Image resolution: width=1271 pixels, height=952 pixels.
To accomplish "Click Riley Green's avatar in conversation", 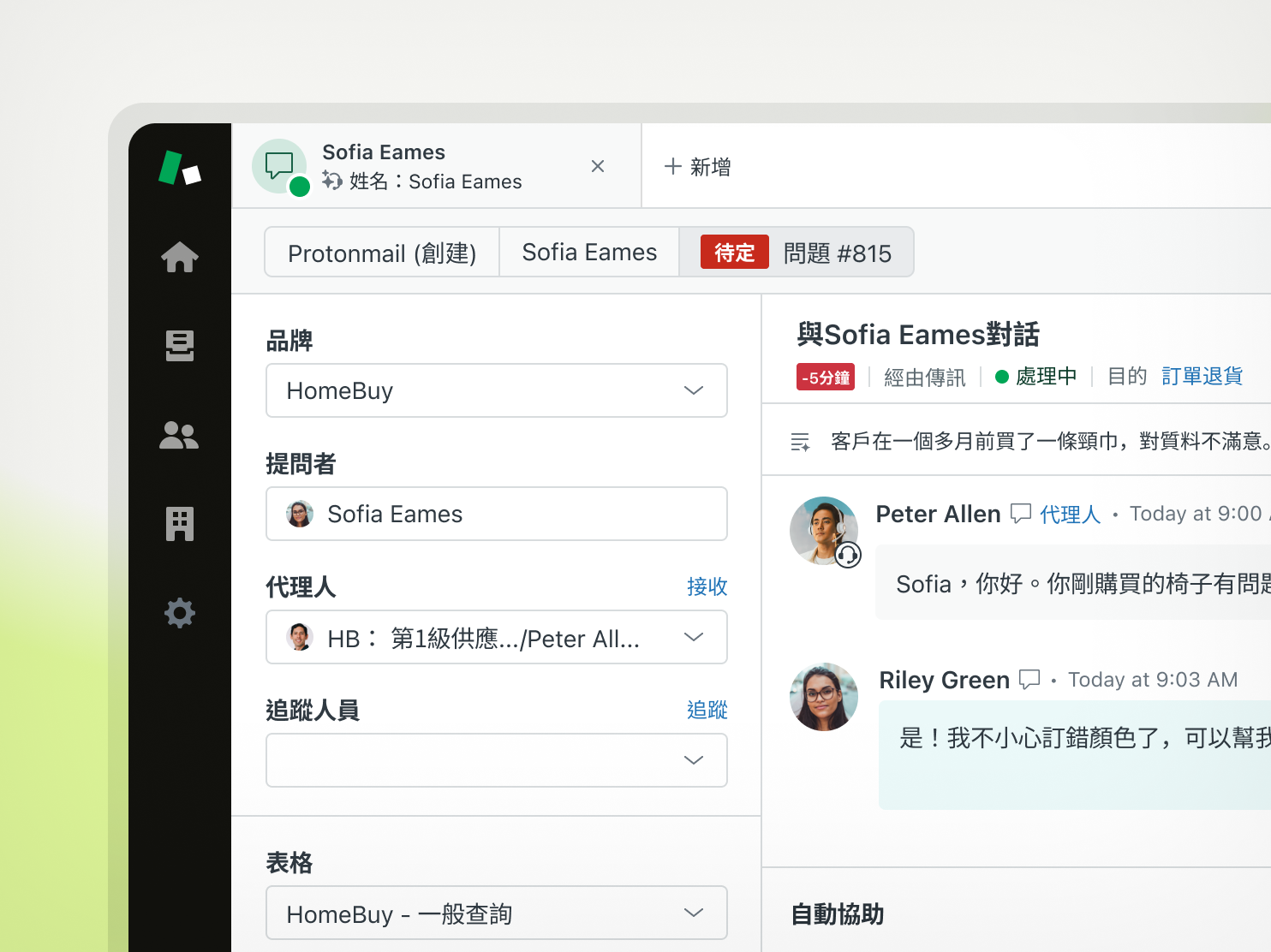I will [x=824, y=697].
